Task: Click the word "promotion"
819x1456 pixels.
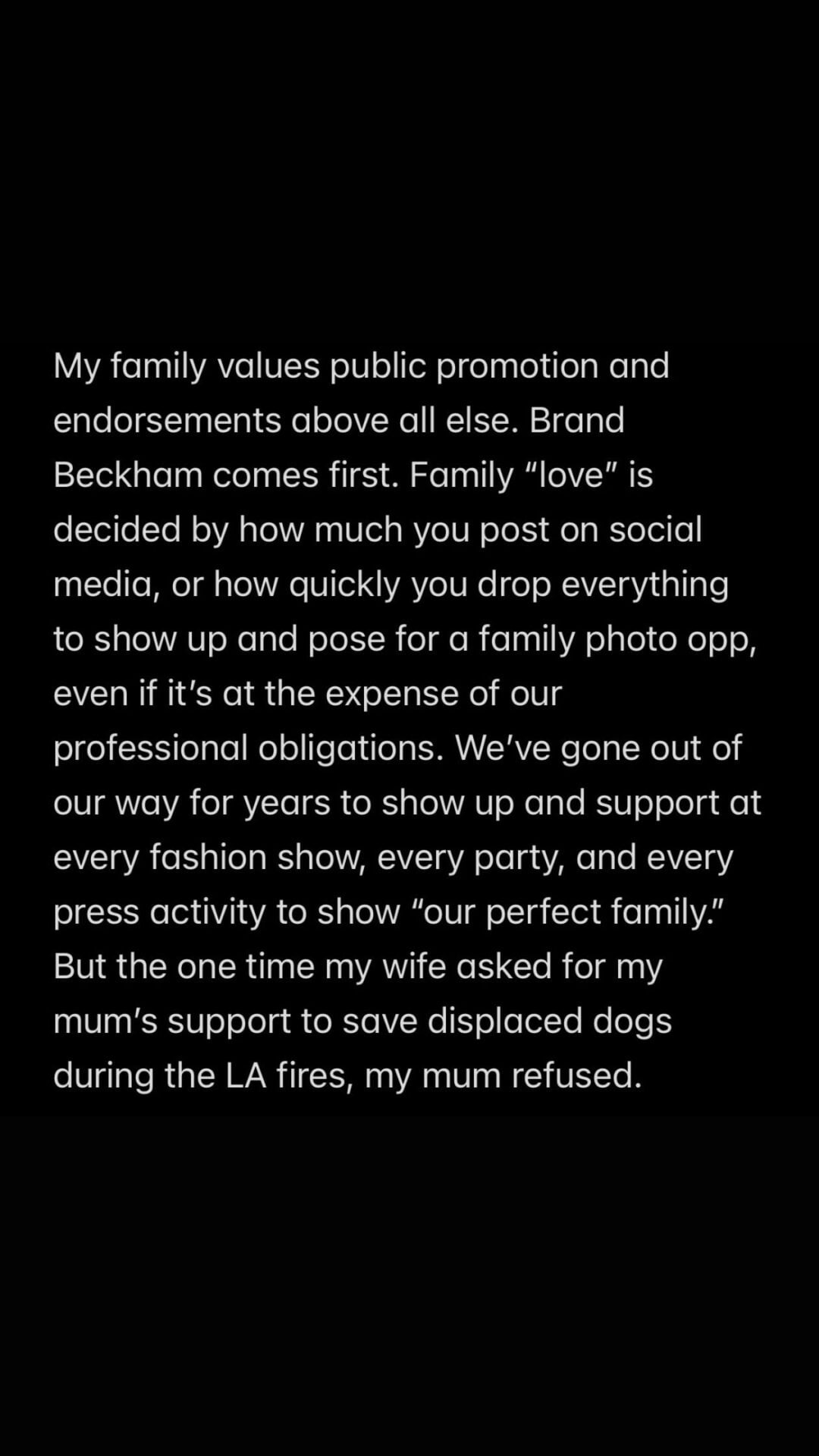Action: click(519, 366)
